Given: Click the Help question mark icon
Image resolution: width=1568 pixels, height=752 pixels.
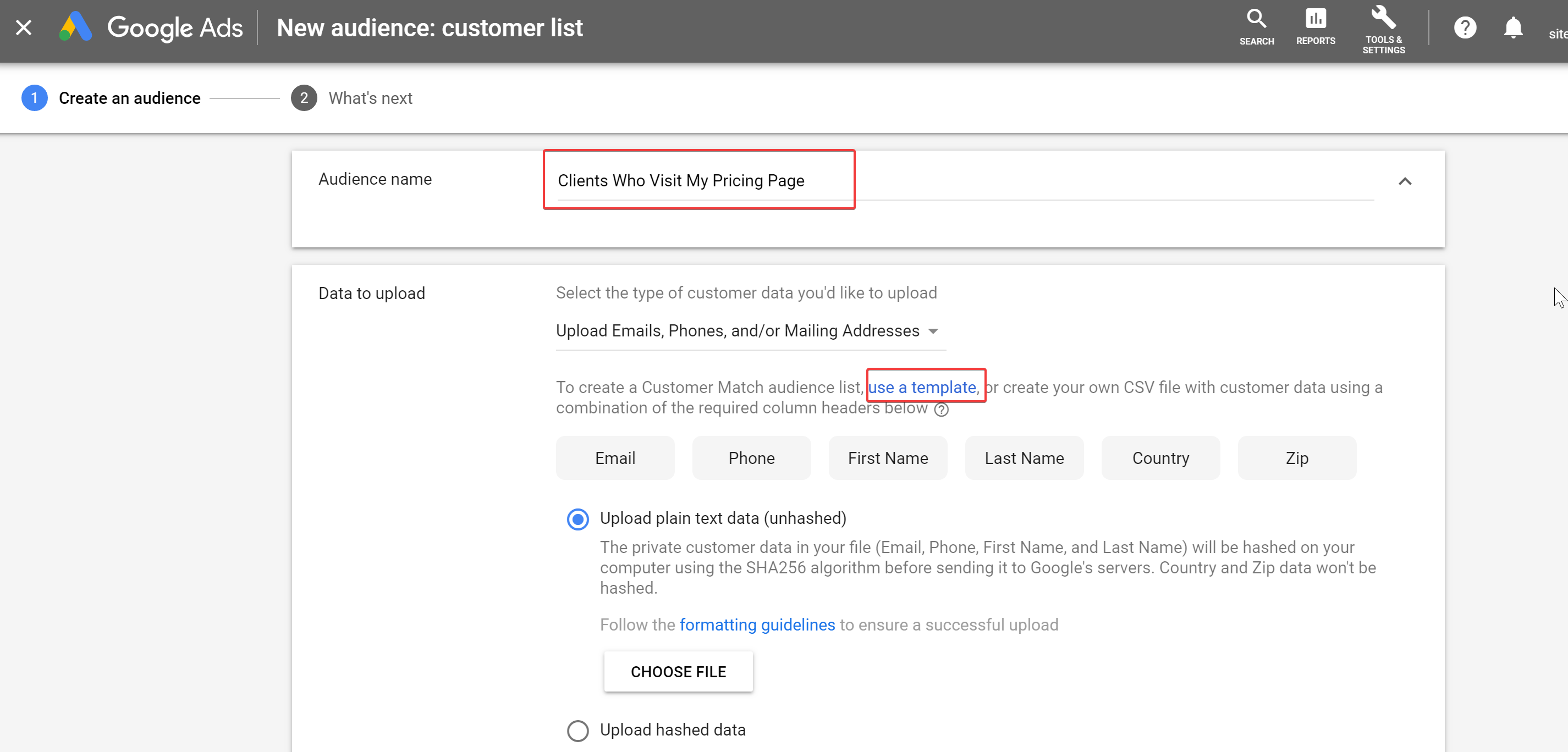Looking at the screenshot, I should click(x=1465, y=27).
